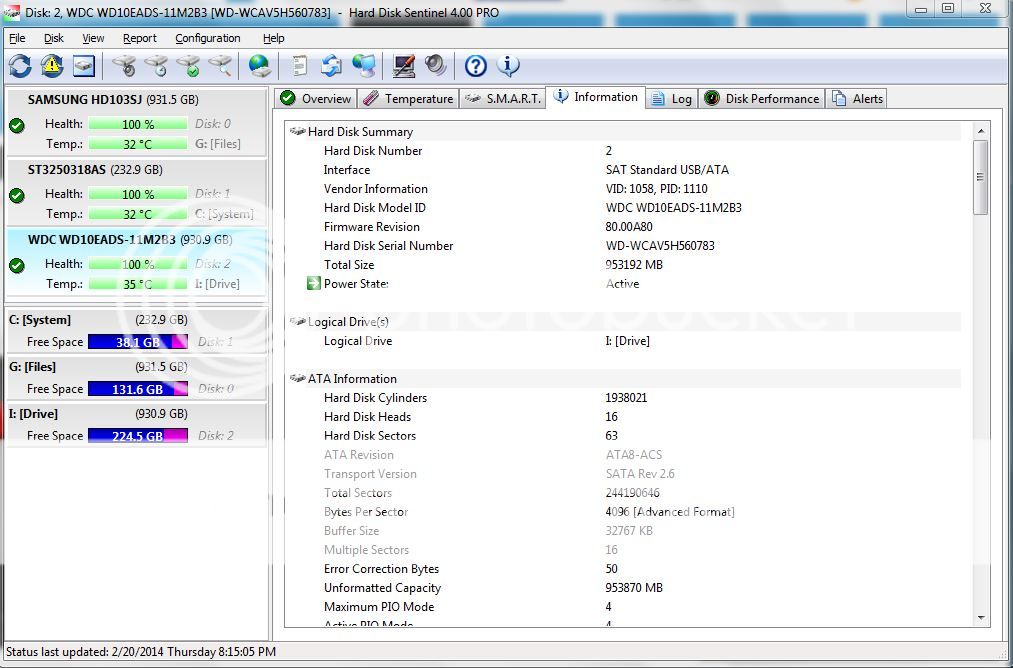Click the scrollbar down arrow in Information panel
Screen dimensions: 1013x668
[980, 617]
